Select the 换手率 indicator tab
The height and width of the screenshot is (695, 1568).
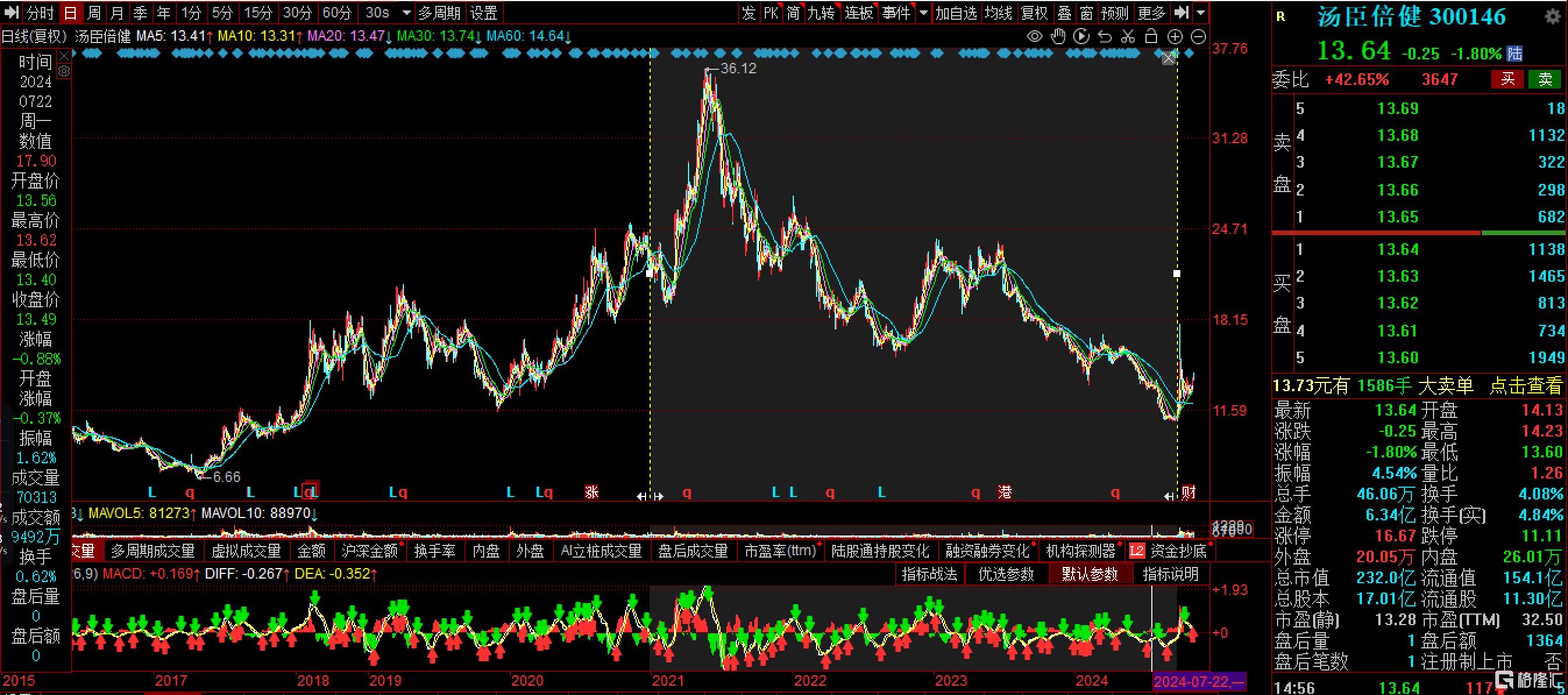[x=434, y=551]
